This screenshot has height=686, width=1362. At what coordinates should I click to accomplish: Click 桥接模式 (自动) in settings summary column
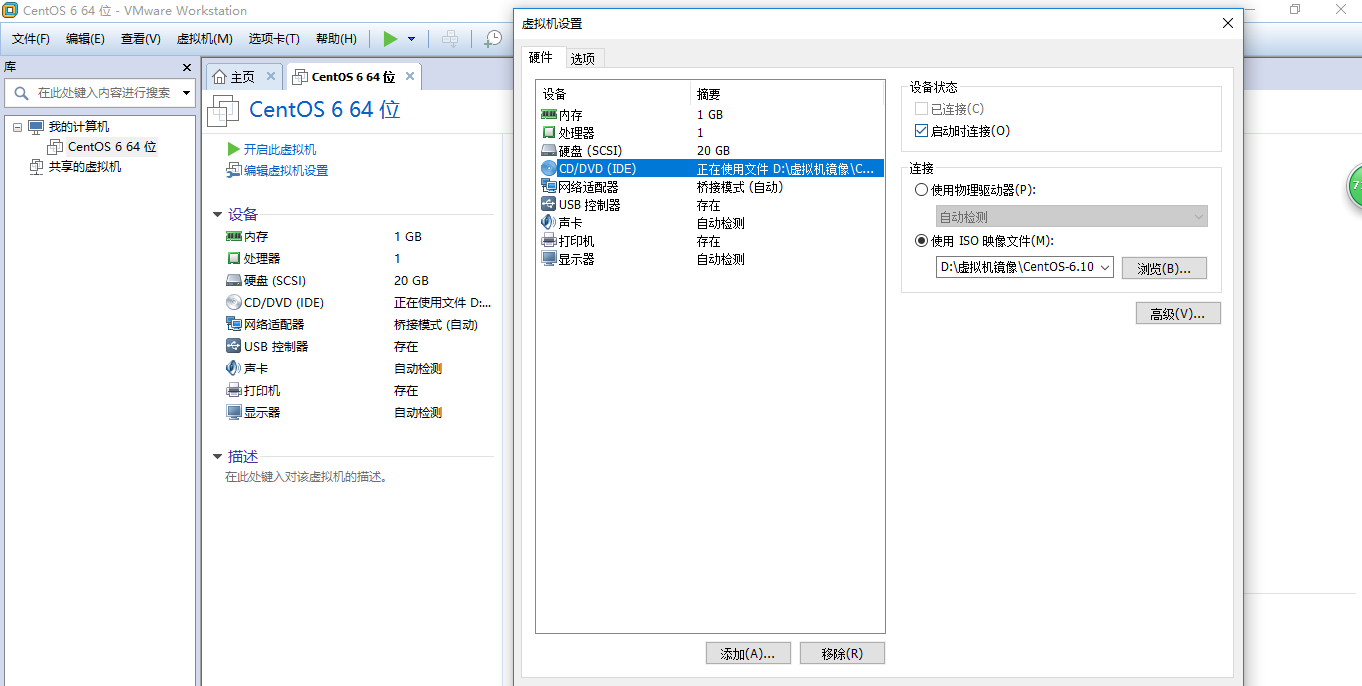[740, 187]
